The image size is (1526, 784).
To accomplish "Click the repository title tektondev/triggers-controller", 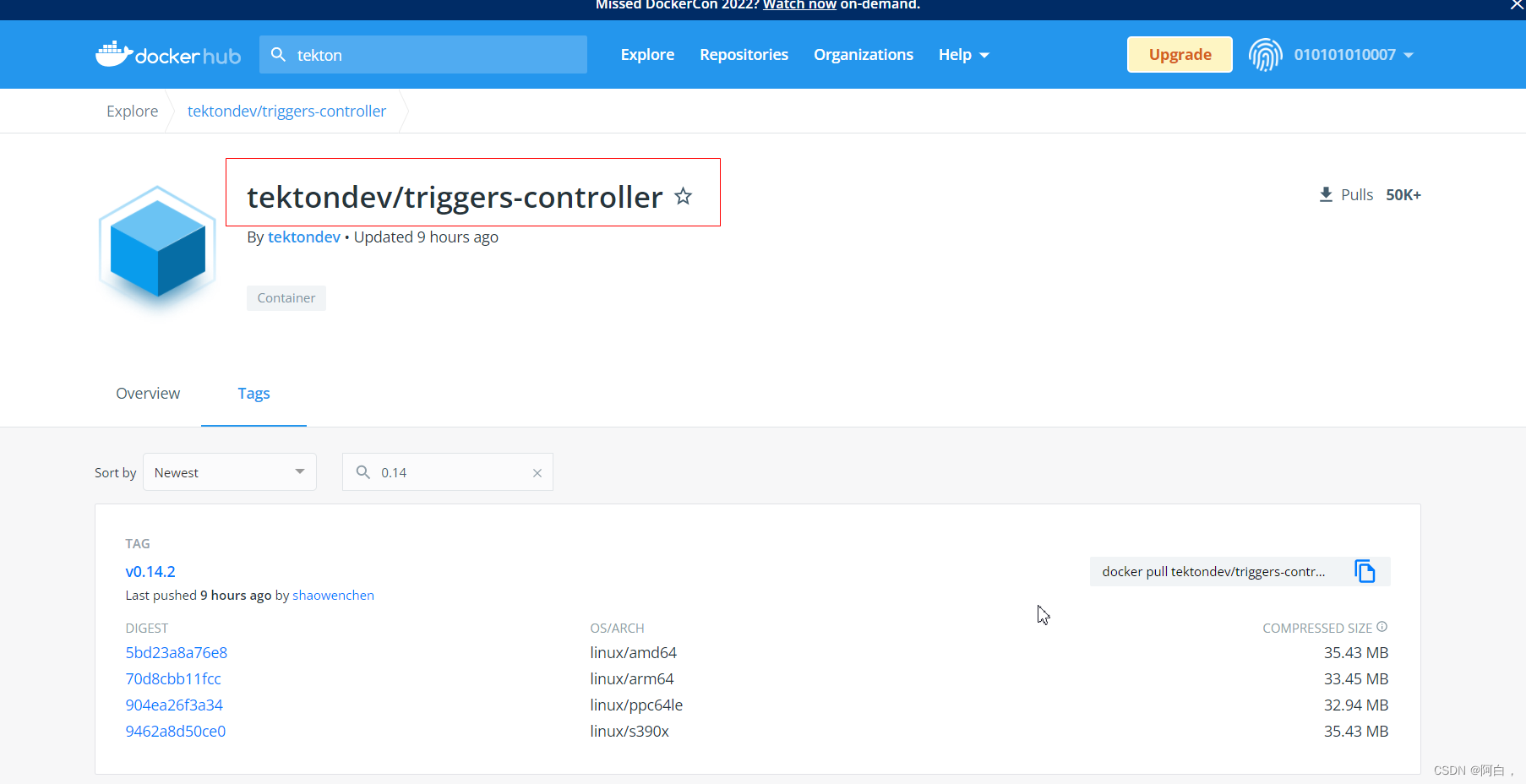I will [x=455, y=197].
